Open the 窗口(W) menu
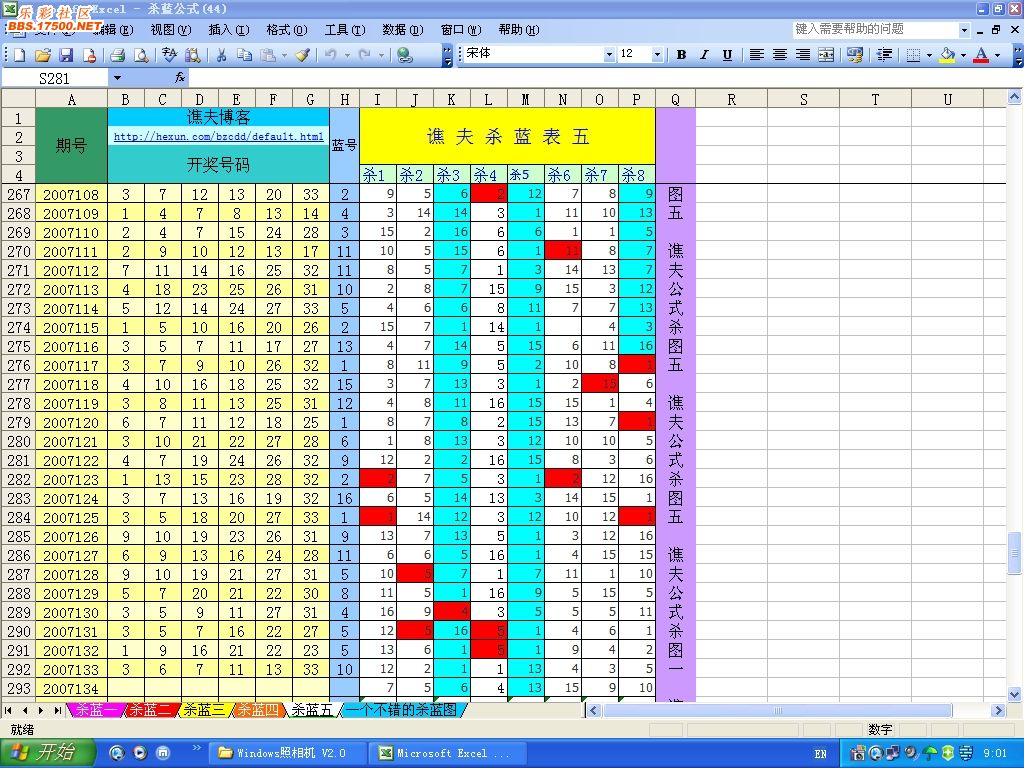The image size is (1024, 768). coord(461,29)
